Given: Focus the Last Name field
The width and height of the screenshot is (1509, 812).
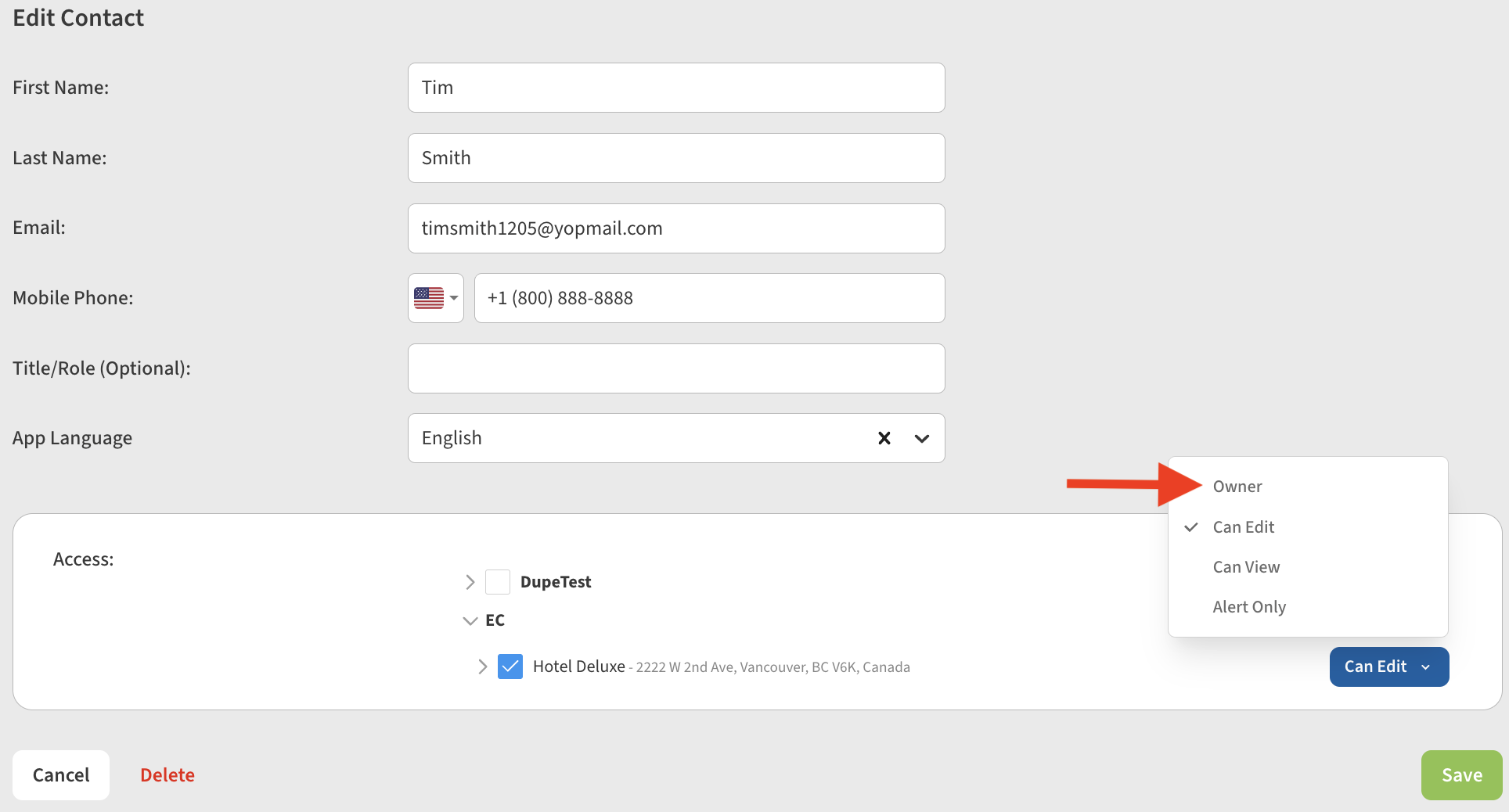Looking at the screenshot, I should point(675,158).
